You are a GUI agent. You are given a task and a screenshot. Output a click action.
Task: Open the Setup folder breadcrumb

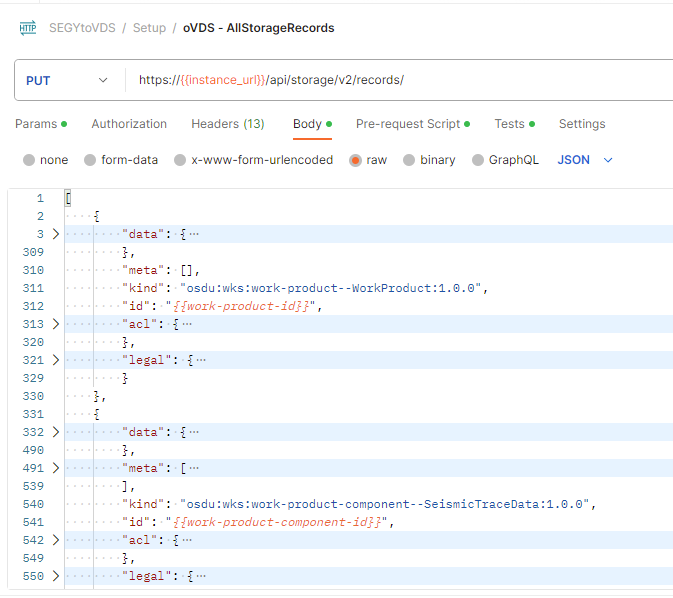coord(149,28)
